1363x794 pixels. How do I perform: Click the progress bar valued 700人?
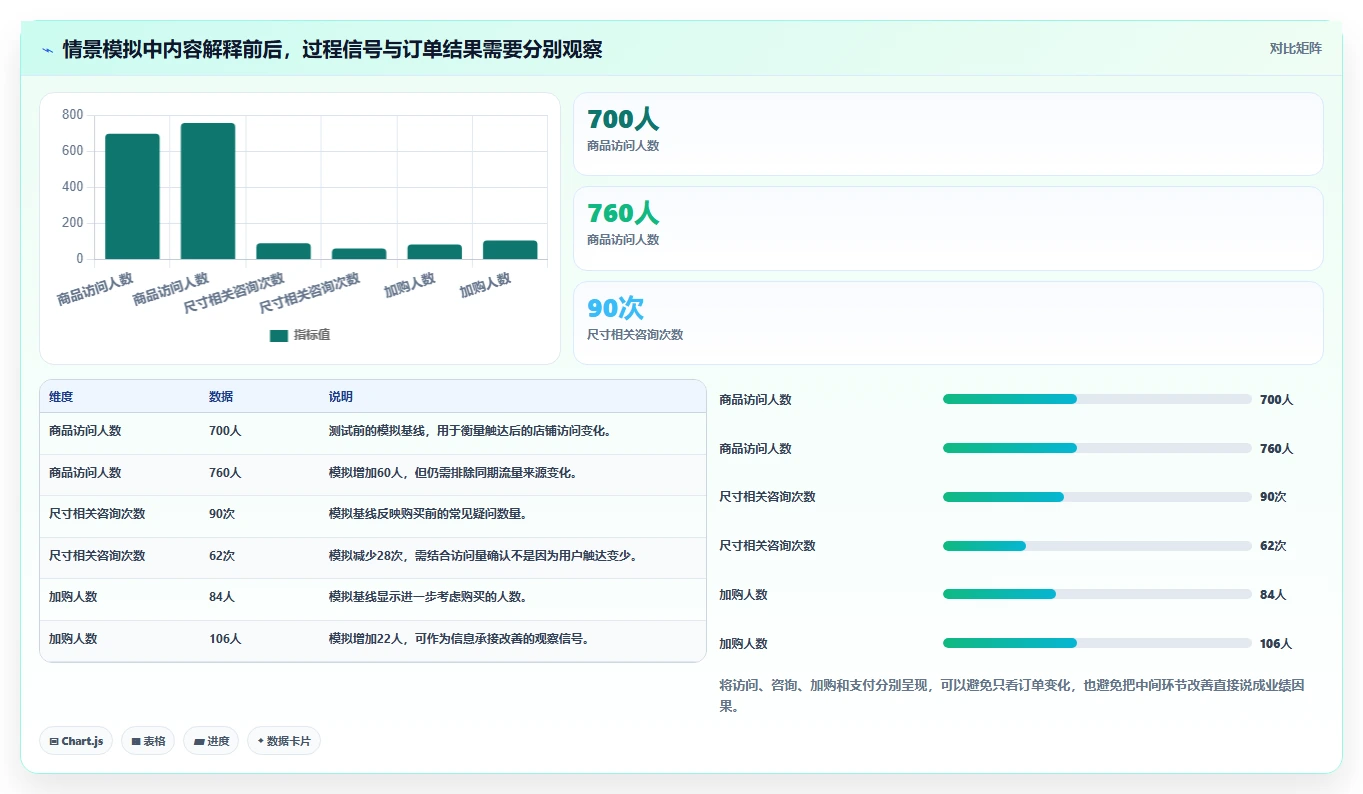click(x=1097, y=399)
